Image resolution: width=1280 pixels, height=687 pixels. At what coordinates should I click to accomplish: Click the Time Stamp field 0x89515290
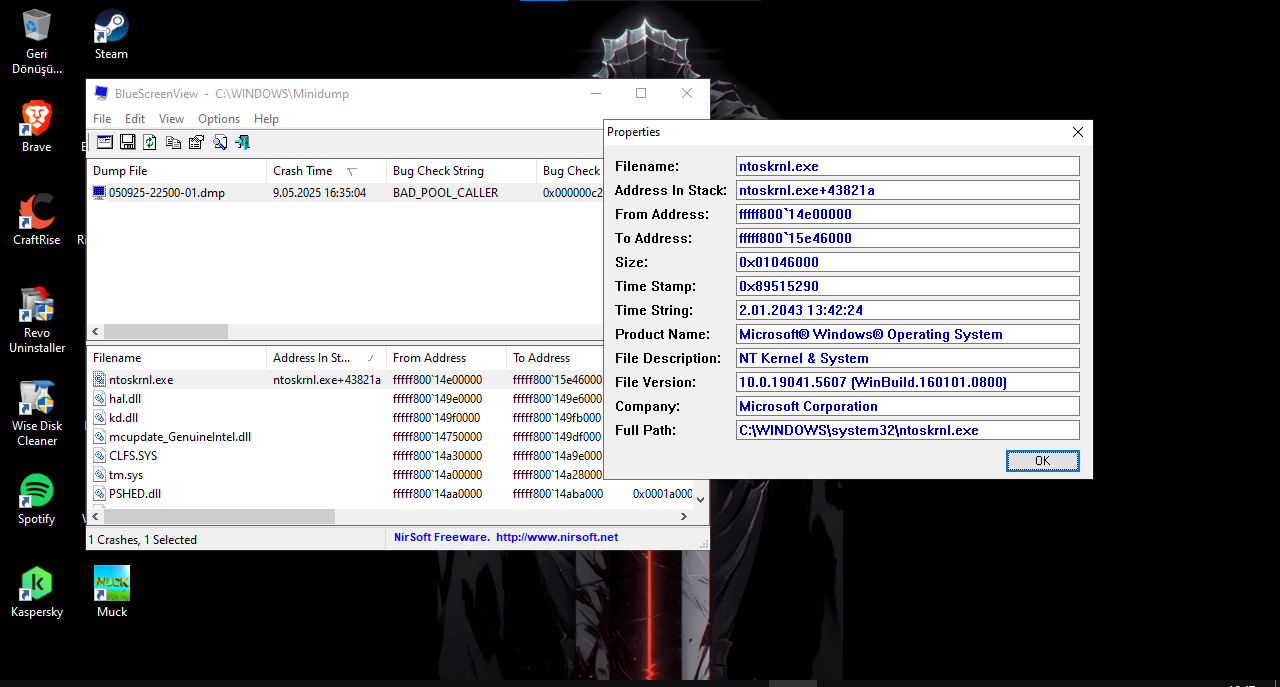pos(908,286)
